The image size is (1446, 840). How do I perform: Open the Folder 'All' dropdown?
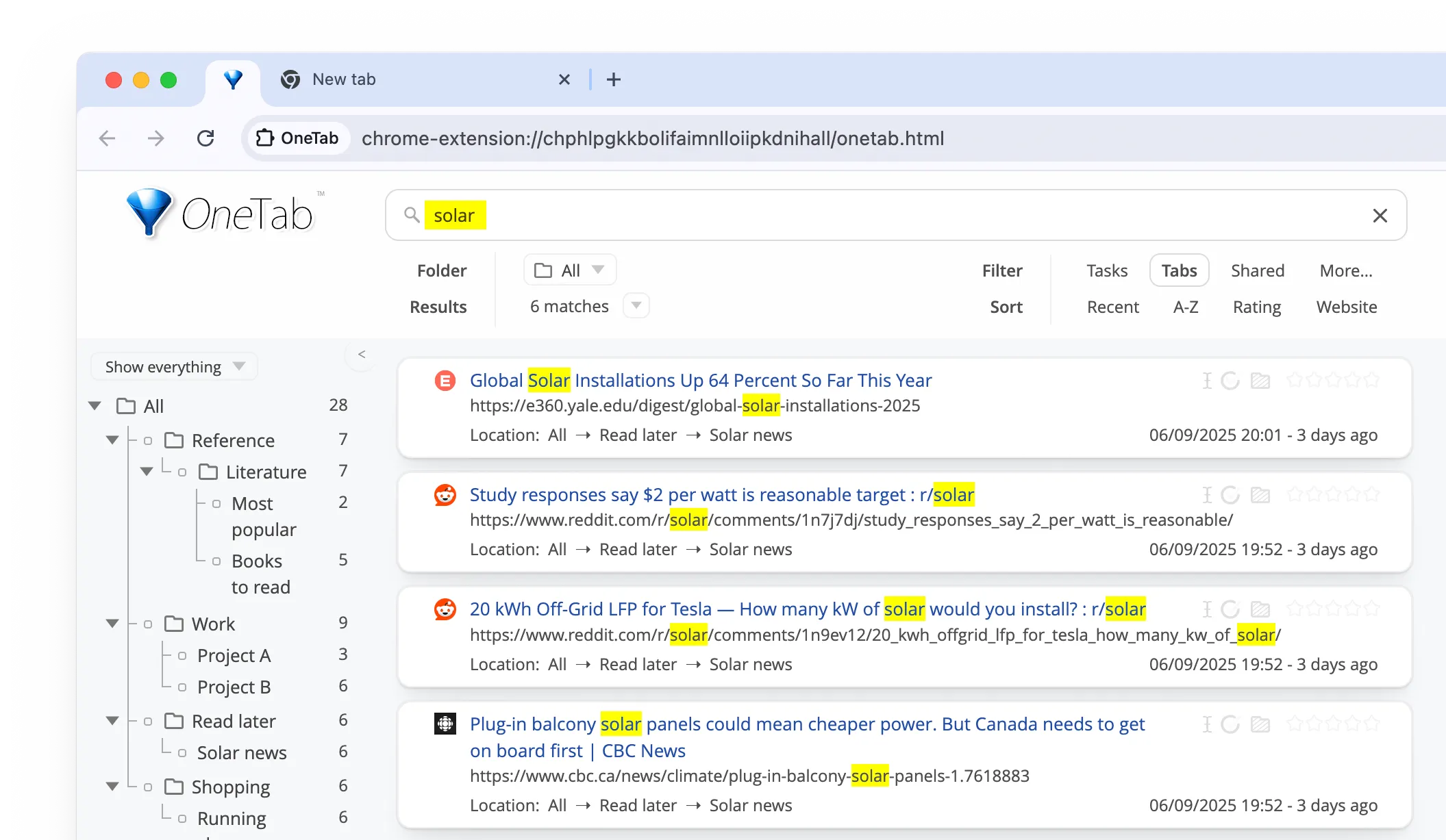pos(570,270)
